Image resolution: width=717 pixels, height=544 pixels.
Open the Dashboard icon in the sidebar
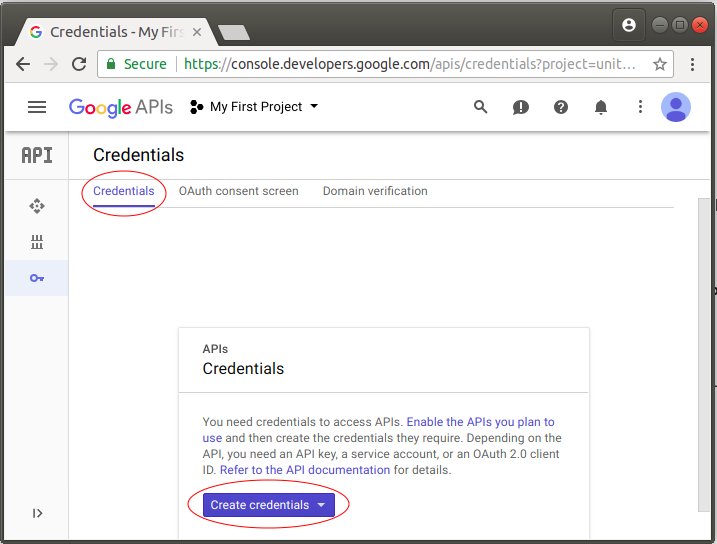(37, 206)
